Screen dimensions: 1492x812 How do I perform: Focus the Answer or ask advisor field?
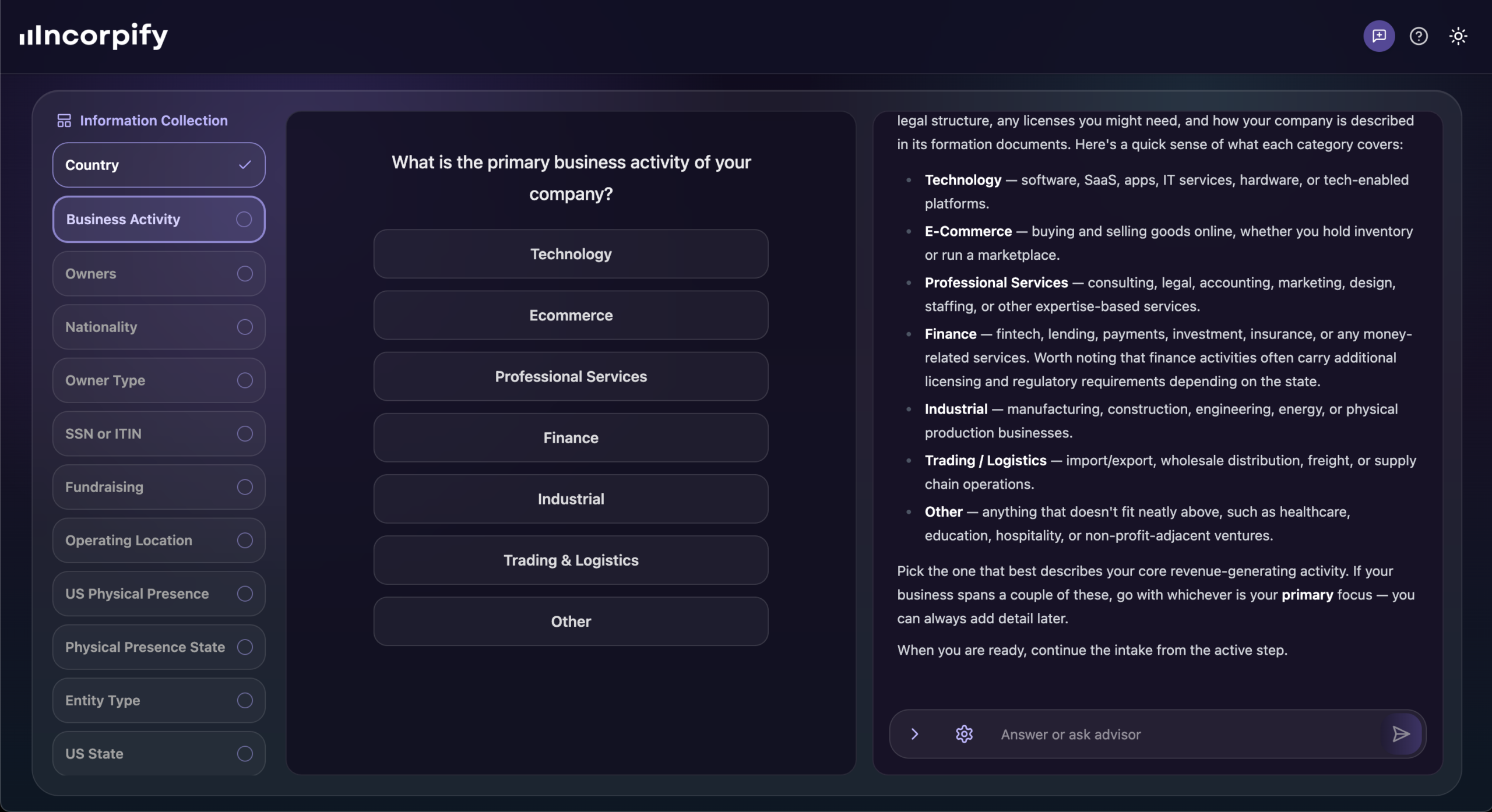click(x=1183, y=734)
